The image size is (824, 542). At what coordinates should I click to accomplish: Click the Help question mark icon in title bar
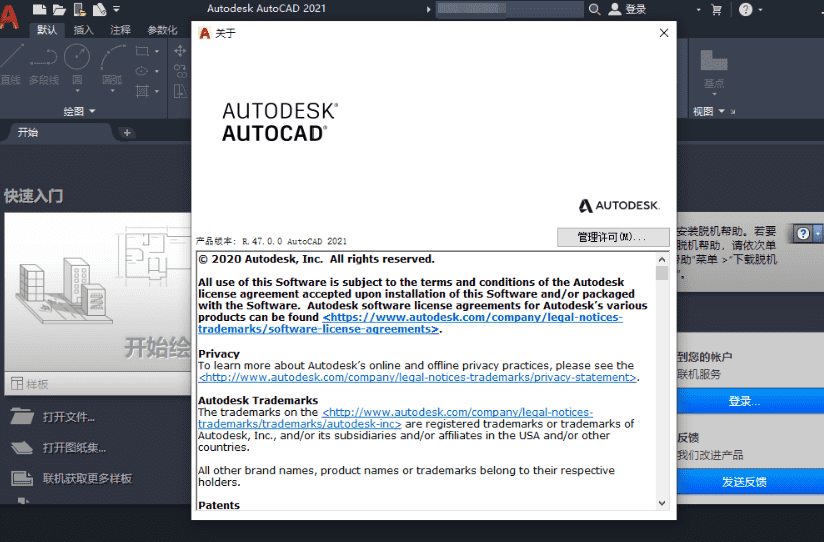point(745,9)
